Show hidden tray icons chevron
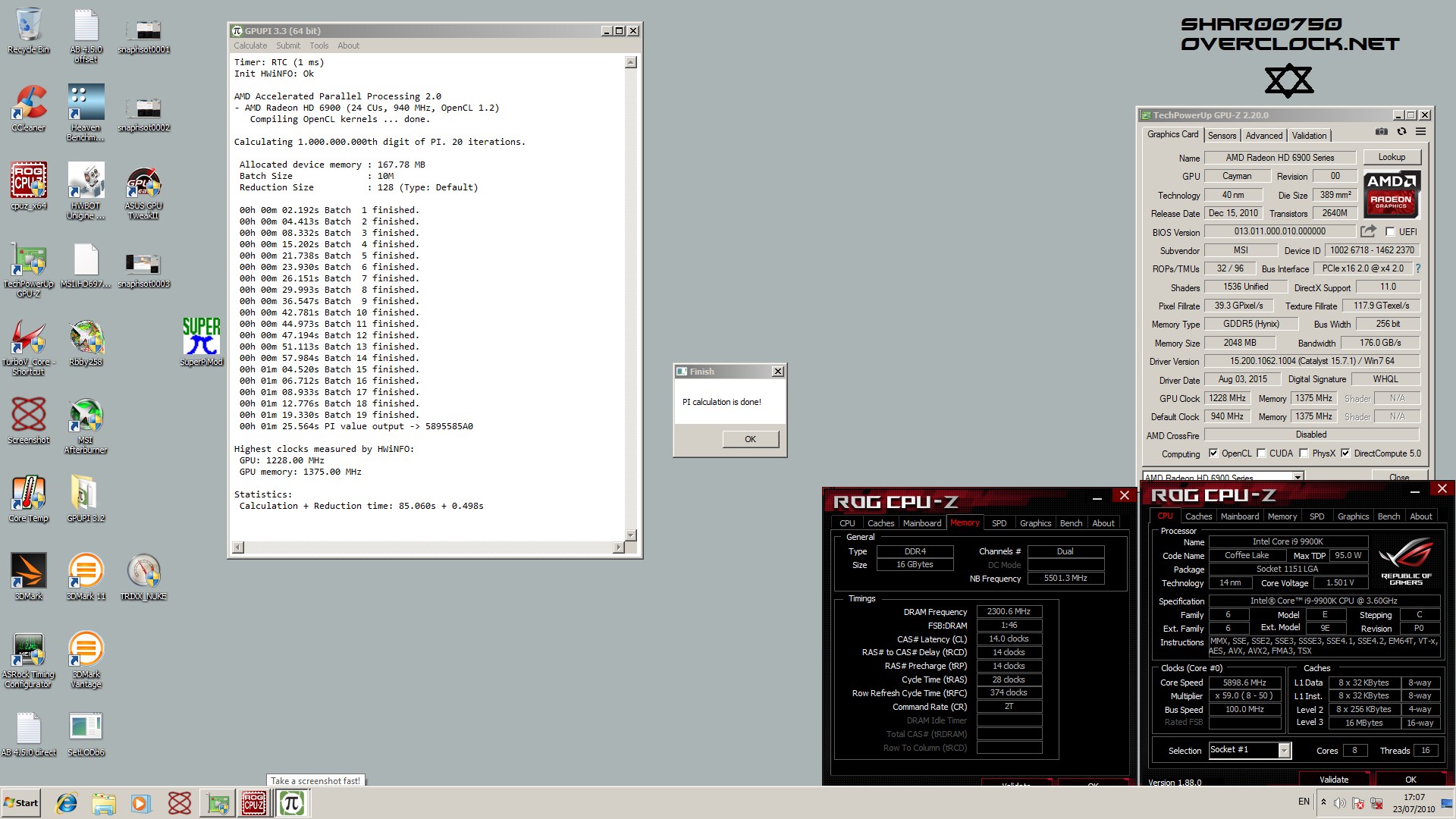Viewport: 1456px width, 819px height. 1324,802
